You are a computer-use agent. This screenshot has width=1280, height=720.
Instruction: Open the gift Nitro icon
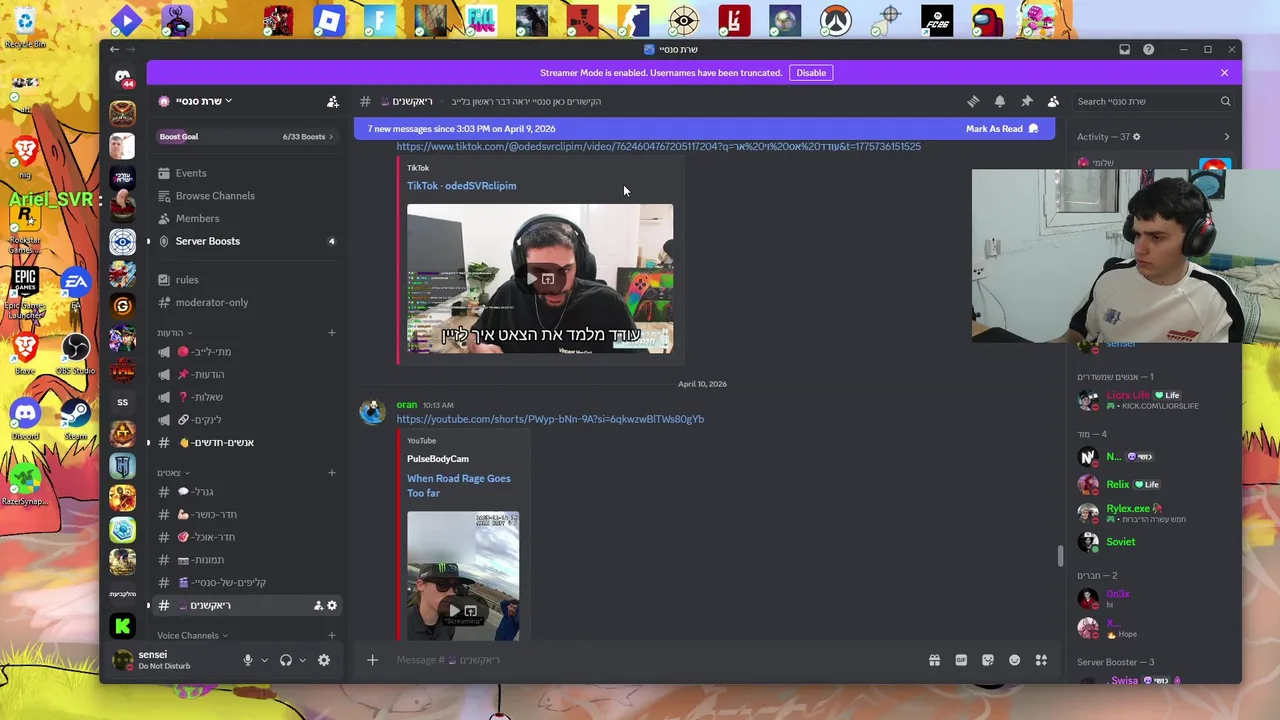[934, 660]
